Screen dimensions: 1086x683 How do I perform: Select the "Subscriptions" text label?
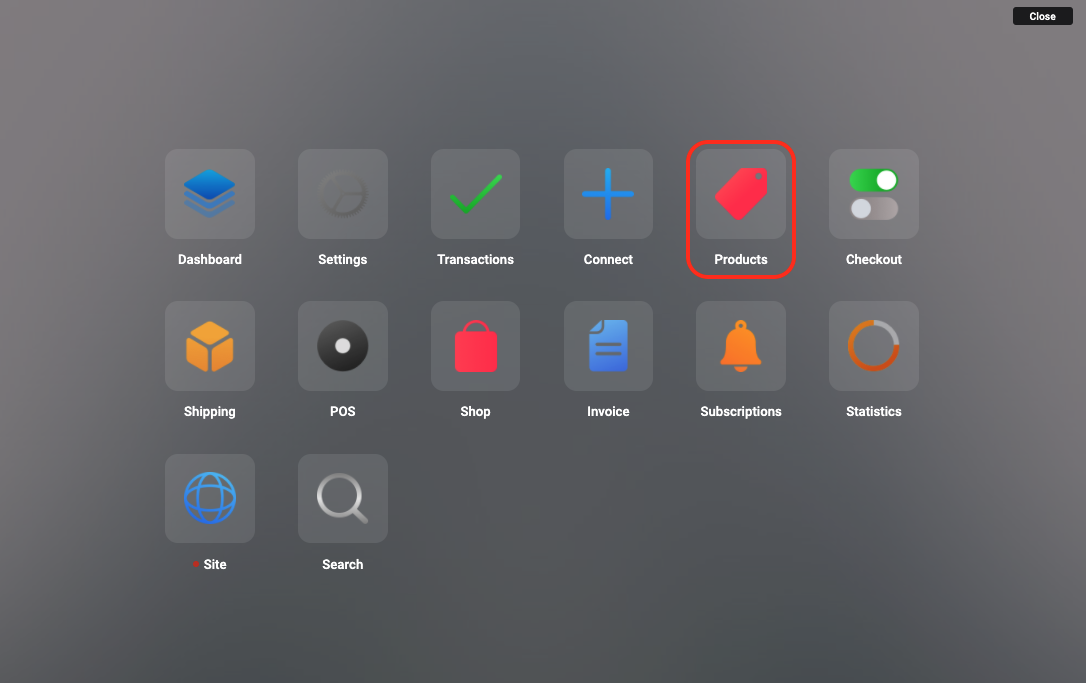[741, 411]
